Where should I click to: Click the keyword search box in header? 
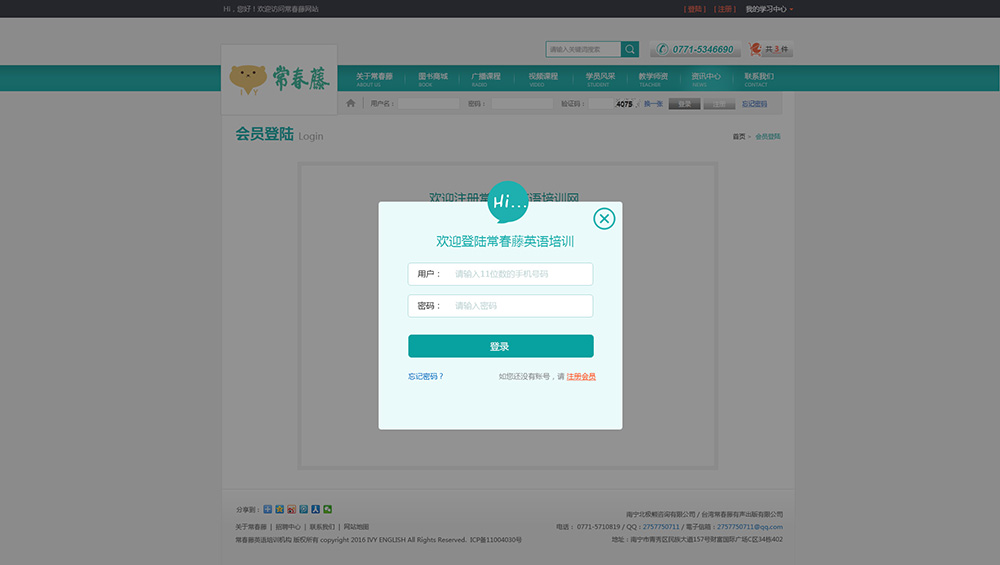click(x=583, y=49)
